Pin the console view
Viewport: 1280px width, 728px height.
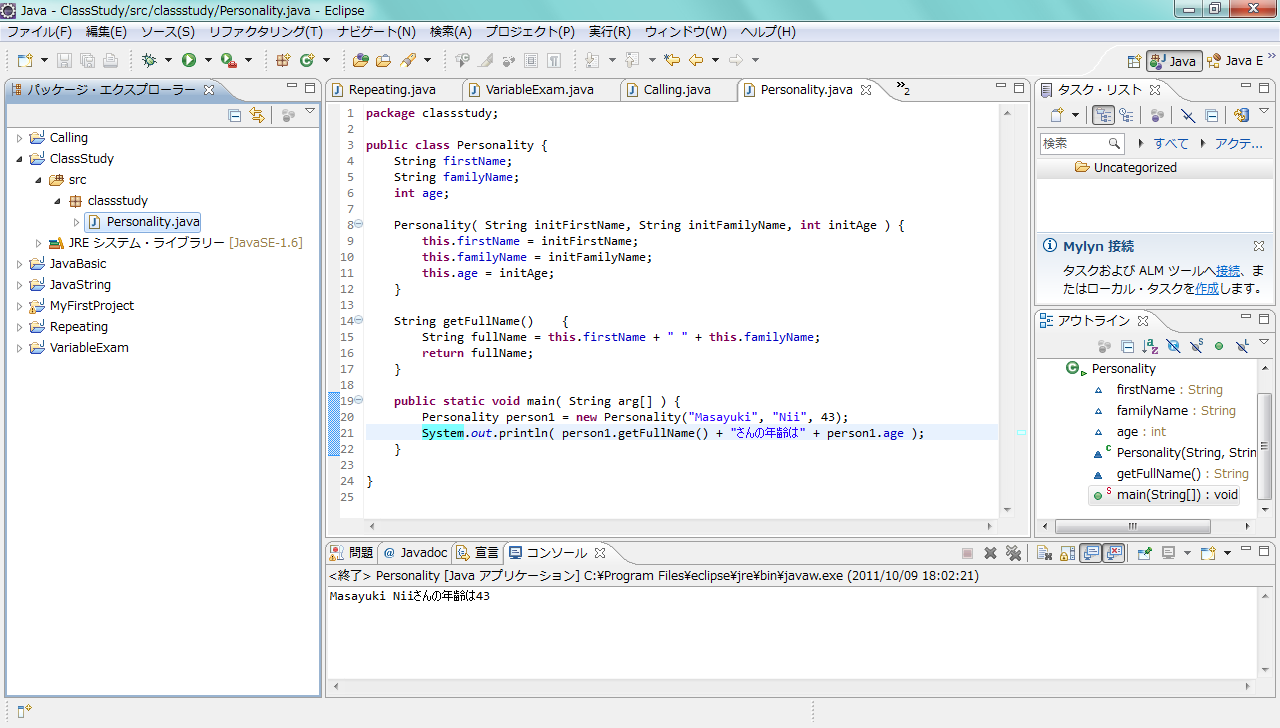click(x=1144, y=553)
